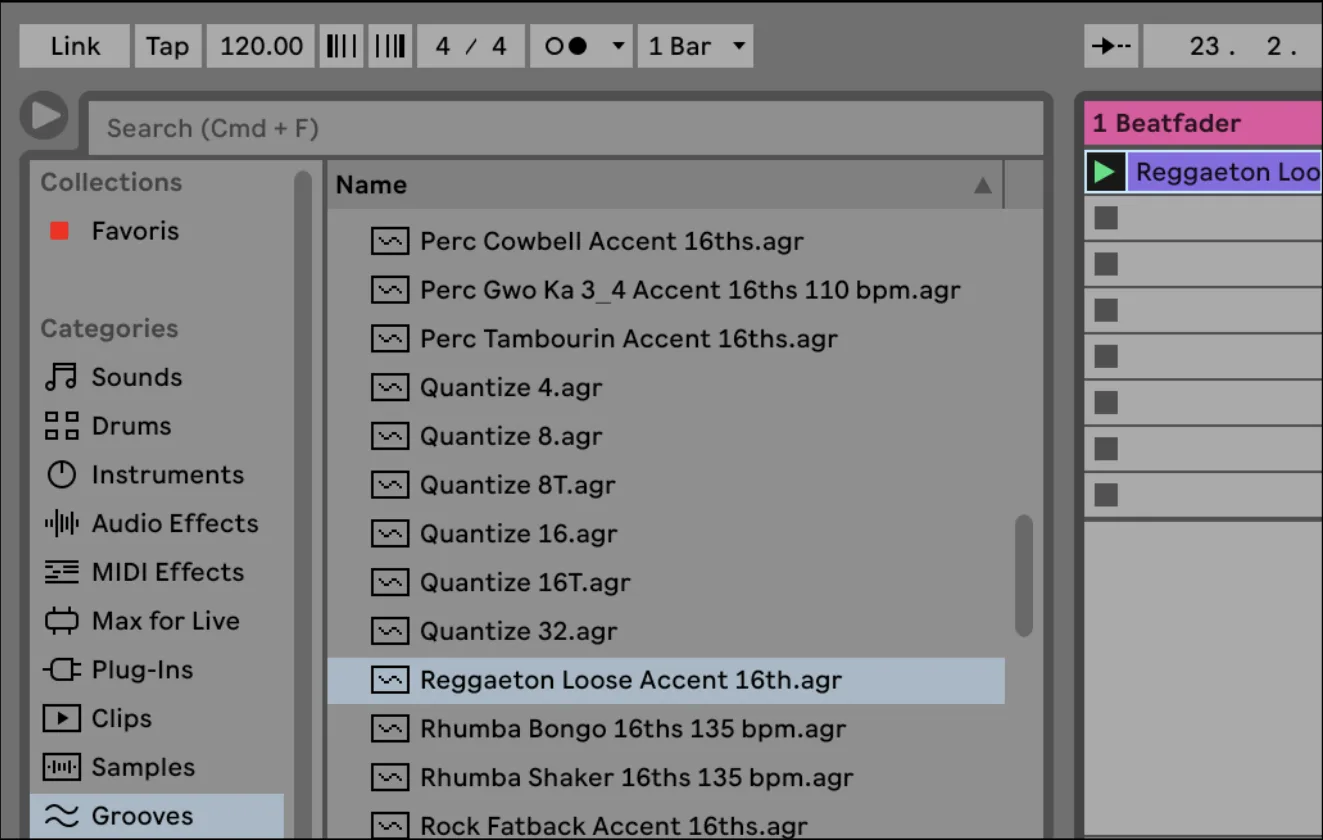Select Reggaeton Loose Accent 16th.agr file
This screenshot has height=840, width=1323.
coord(666,680)
